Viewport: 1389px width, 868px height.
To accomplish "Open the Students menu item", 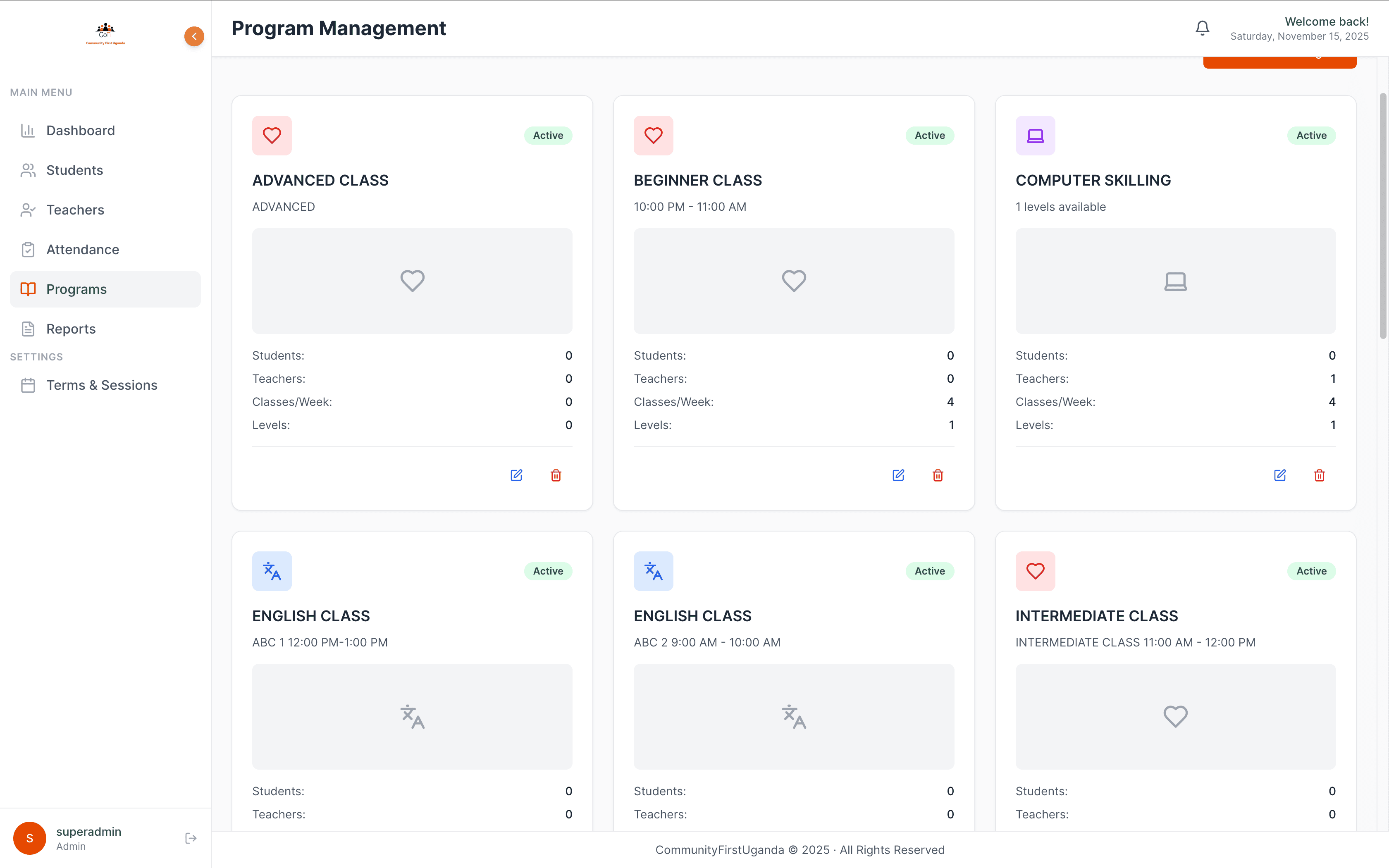I will pyautogui.click(x=105, y=170).
